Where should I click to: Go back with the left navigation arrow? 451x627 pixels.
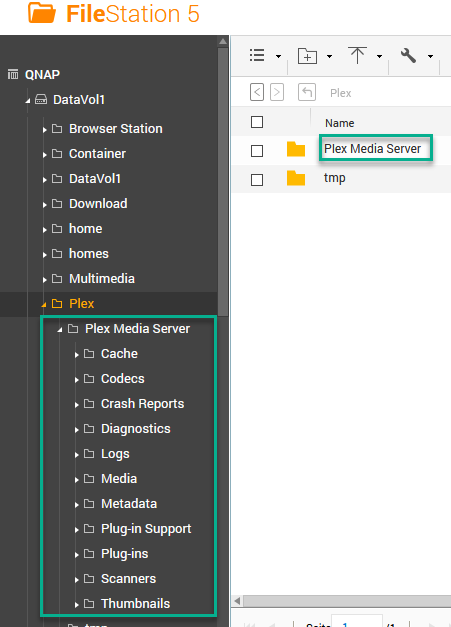point(257,92)
